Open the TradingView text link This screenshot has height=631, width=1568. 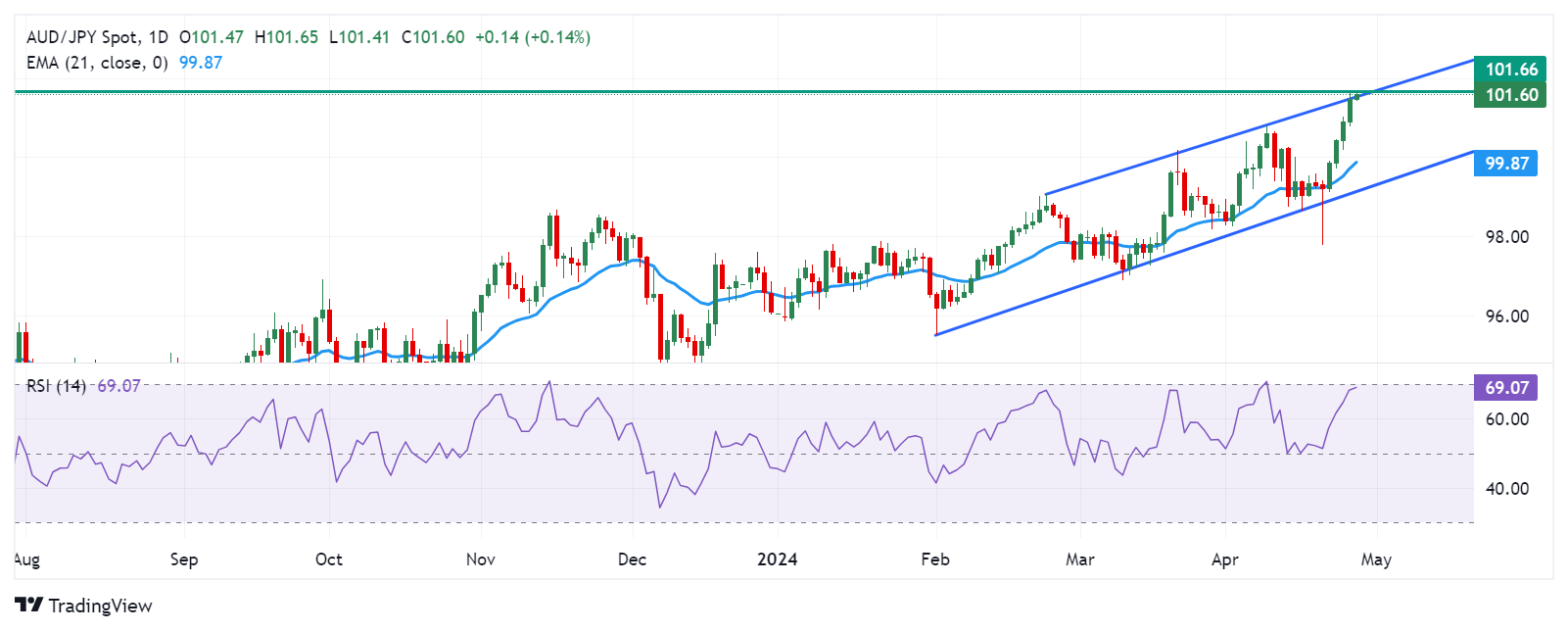tap(100, 606)
